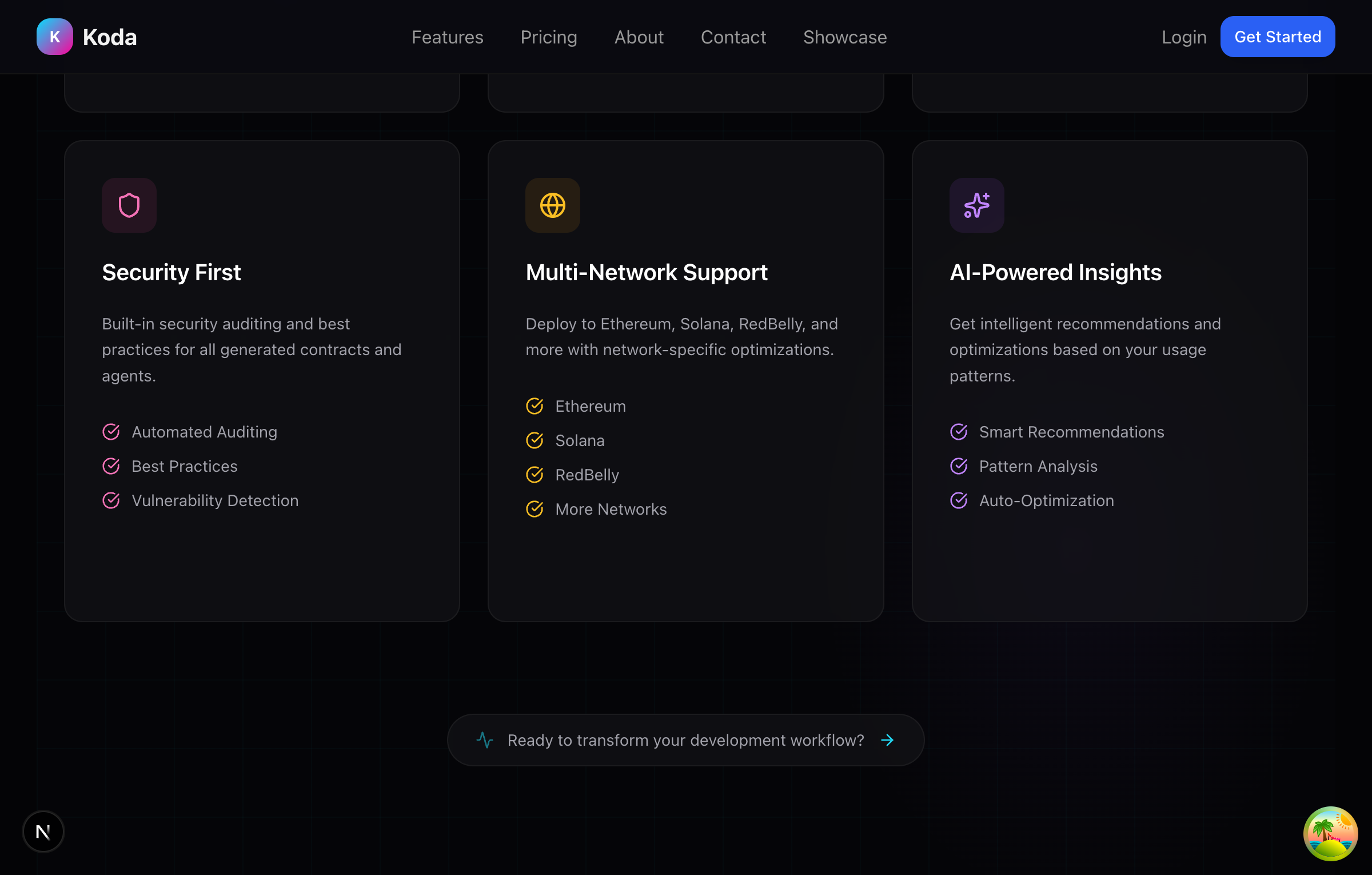Toggle the checkmark next to Ethereum

(535, 406)
